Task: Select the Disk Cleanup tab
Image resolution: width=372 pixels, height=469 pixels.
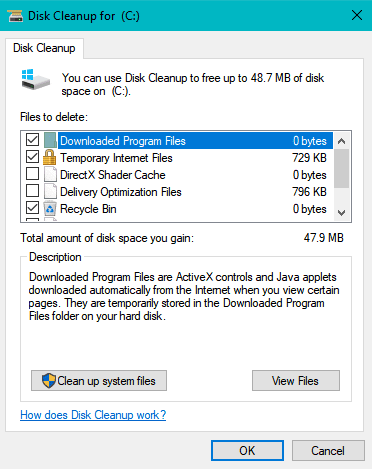Action: click(44, 48)
